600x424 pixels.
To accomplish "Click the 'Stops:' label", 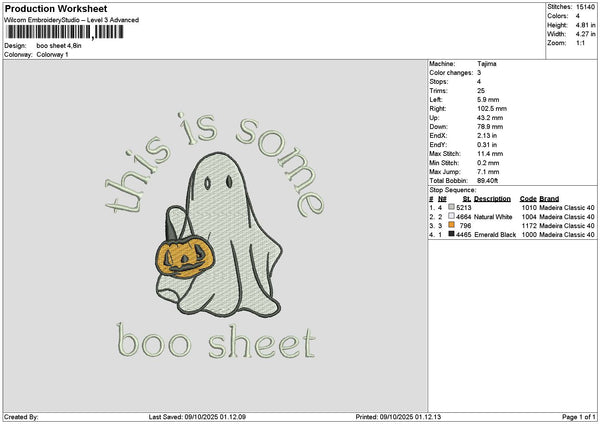I will (x=439, y=82).
